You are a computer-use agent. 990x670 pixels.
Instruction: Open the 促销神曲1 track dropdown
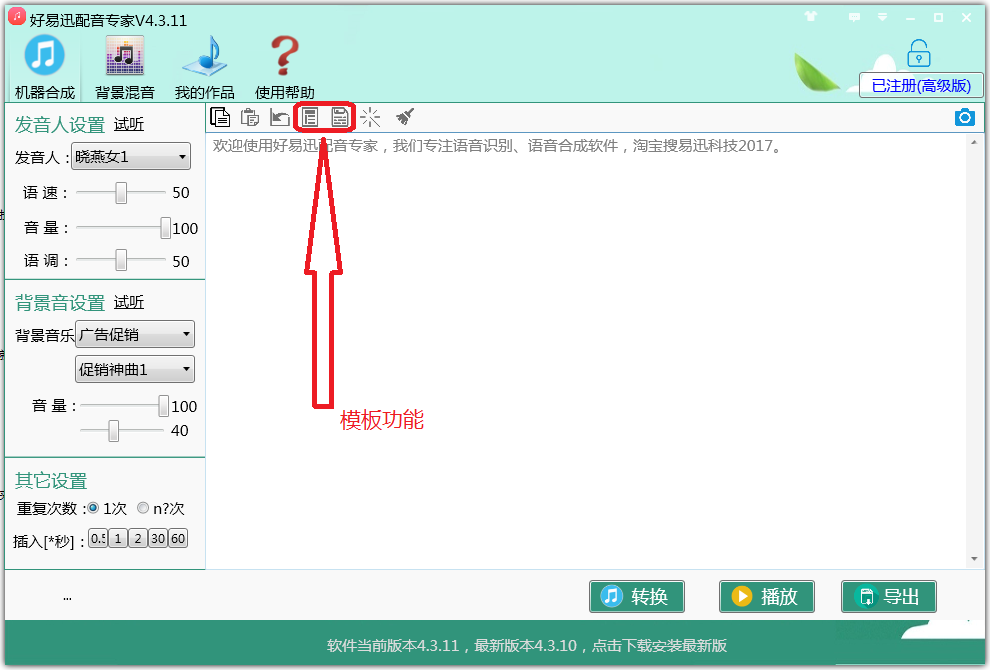click(135, 369)
